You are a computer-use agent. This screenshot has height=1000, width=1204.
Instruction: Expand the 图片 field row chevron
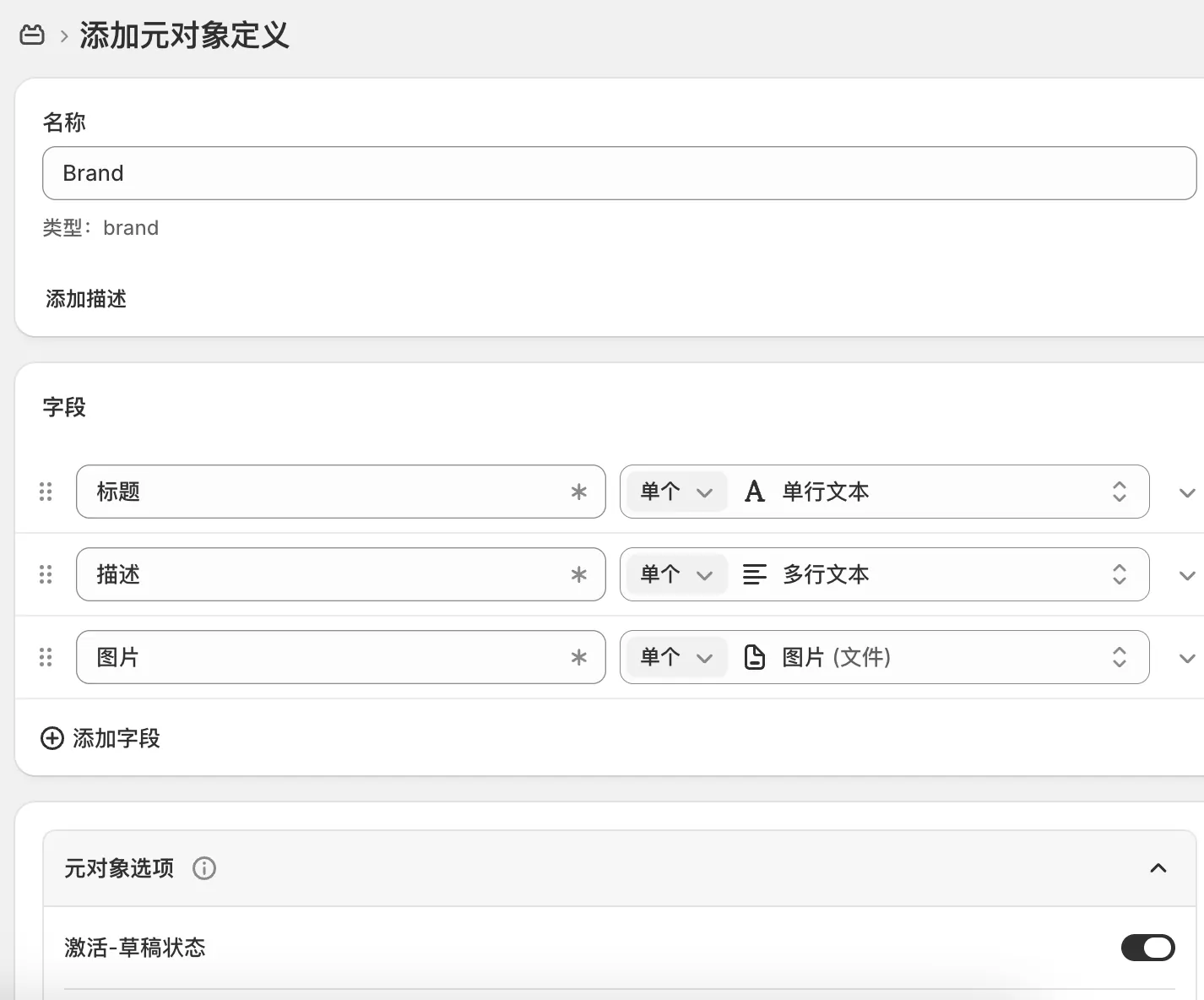click(x=1187, y=659)
